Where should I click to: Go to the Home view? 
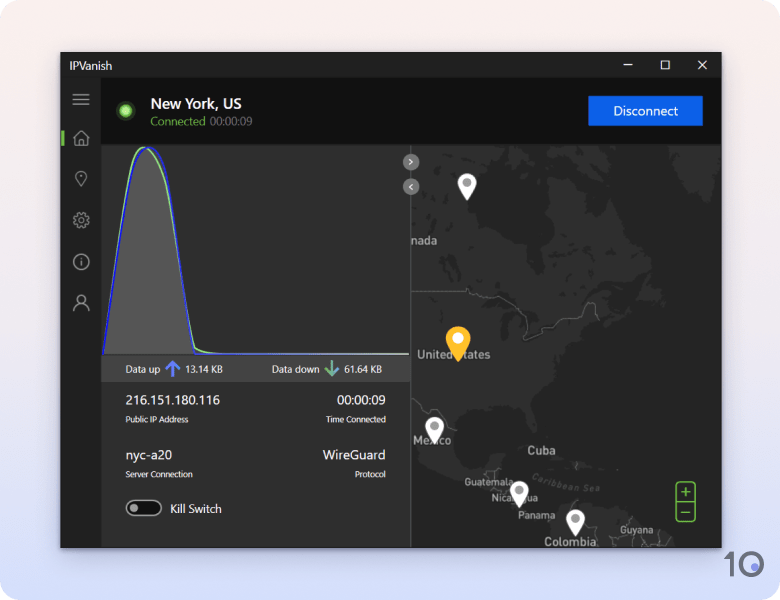tap(81, 138)
